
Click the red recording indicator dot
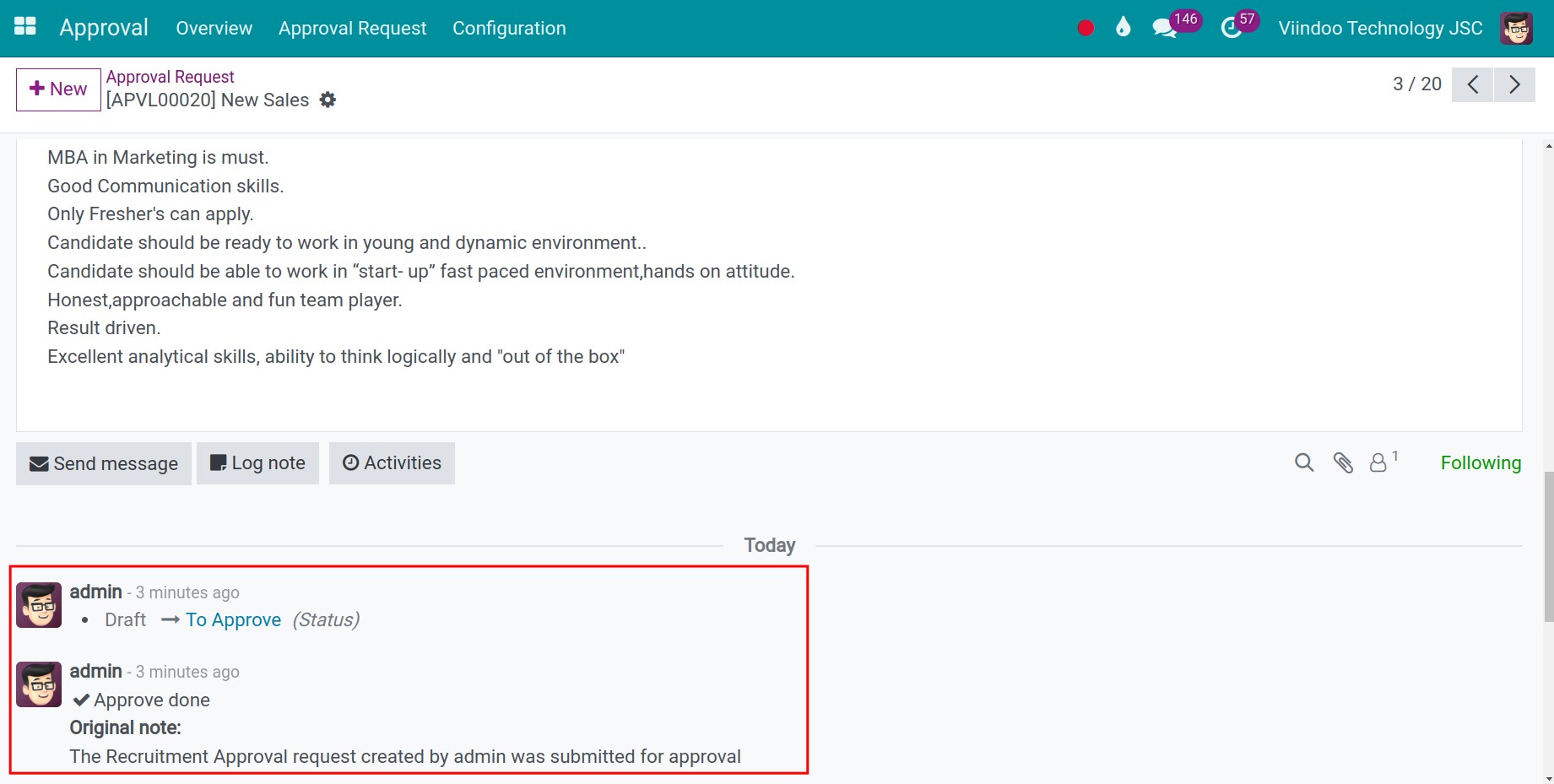coord(1086,27)
